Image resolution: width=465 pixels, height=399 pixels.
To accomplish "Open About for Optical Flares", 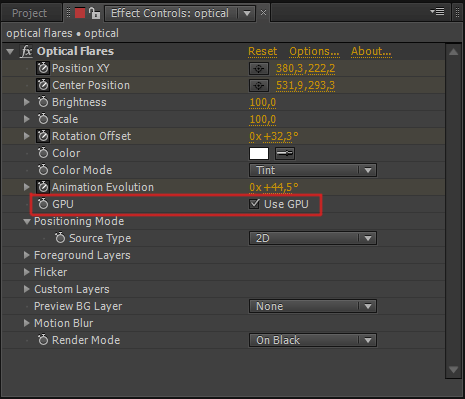I will click(x=371, y=51).
